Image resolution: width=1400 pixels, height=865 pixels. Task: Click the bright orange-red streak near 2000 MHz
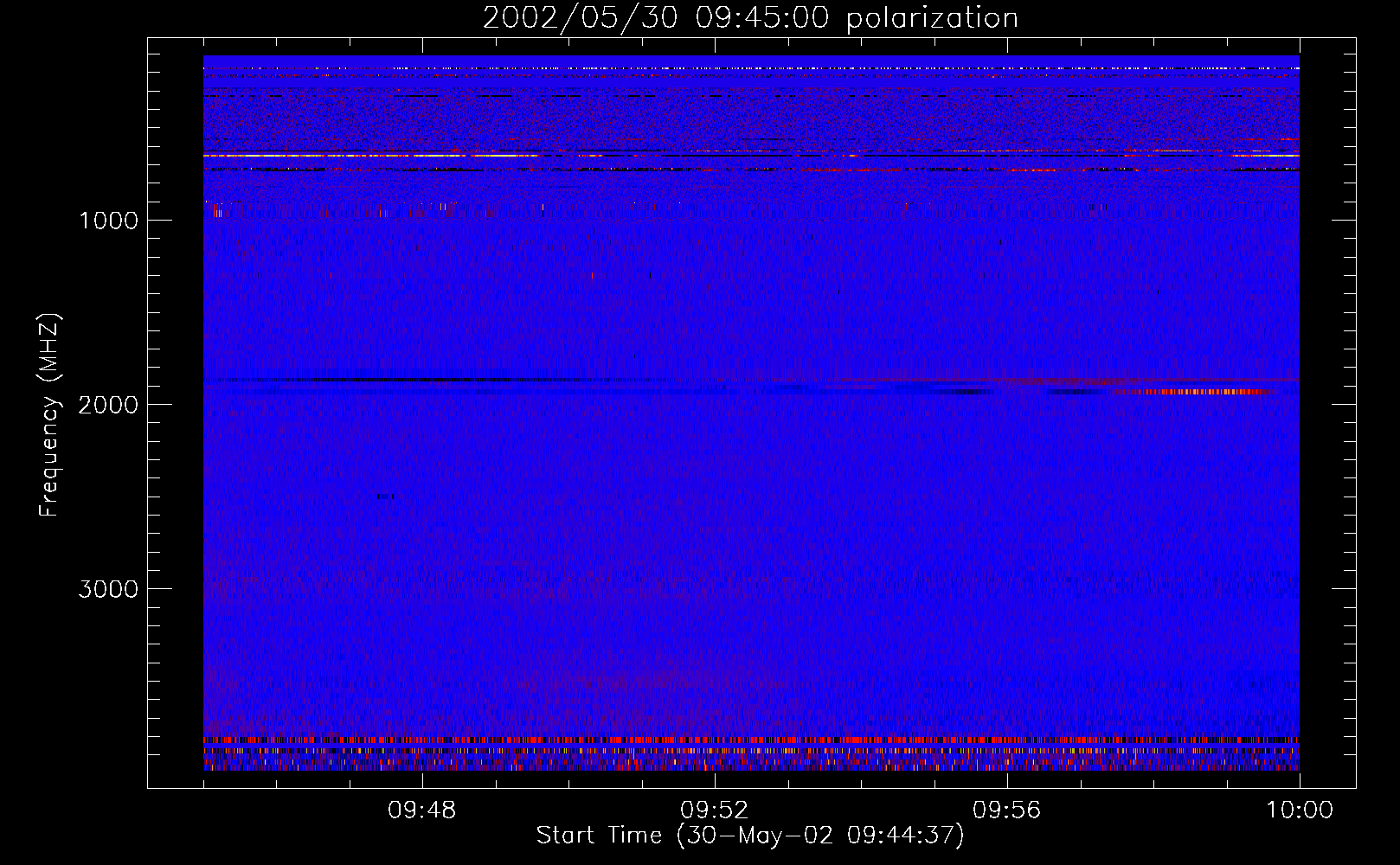click(x=1194, y=392)
